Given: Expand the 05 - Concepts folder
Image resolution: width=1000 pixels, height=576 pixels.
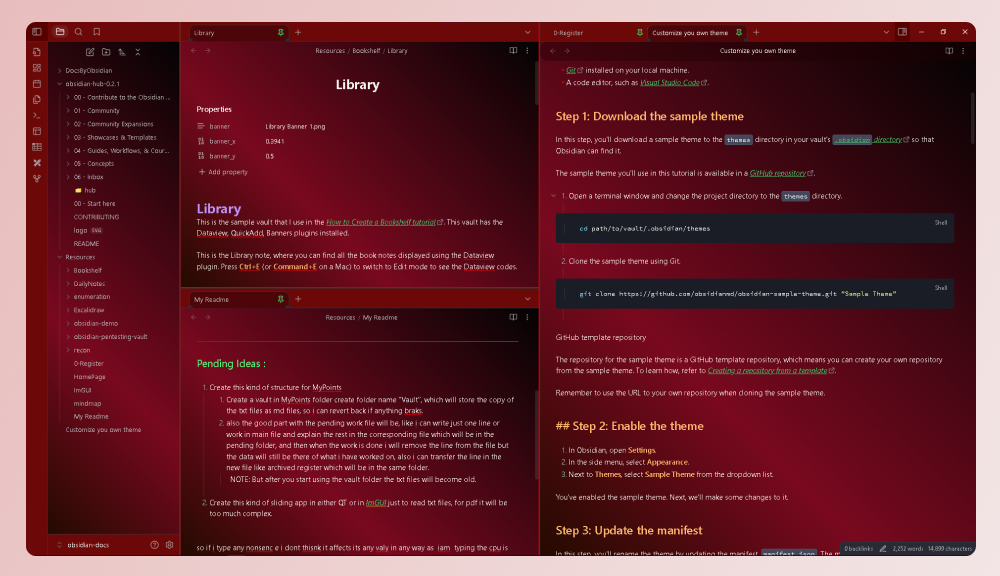Looking at the screenshot, I should click(x=68, y=163).
